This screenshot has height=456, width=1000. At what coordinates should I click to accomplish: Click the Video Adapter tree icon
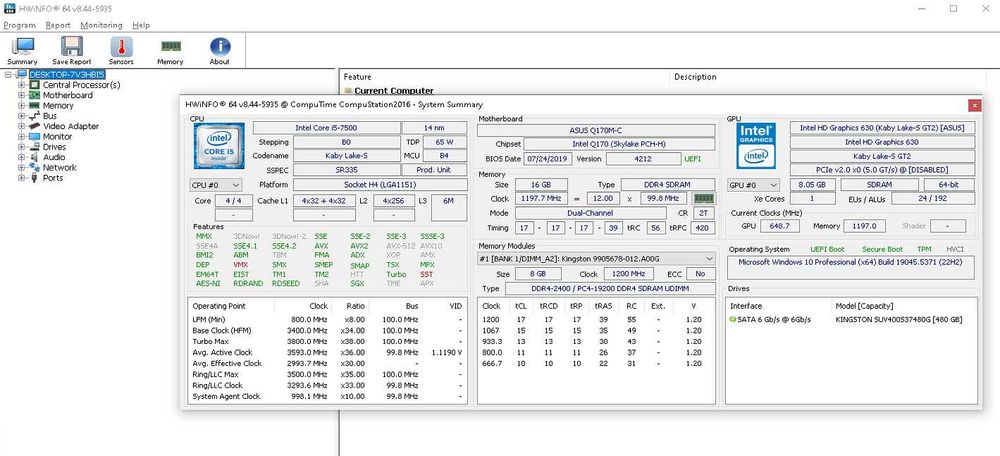pos(33,126)
